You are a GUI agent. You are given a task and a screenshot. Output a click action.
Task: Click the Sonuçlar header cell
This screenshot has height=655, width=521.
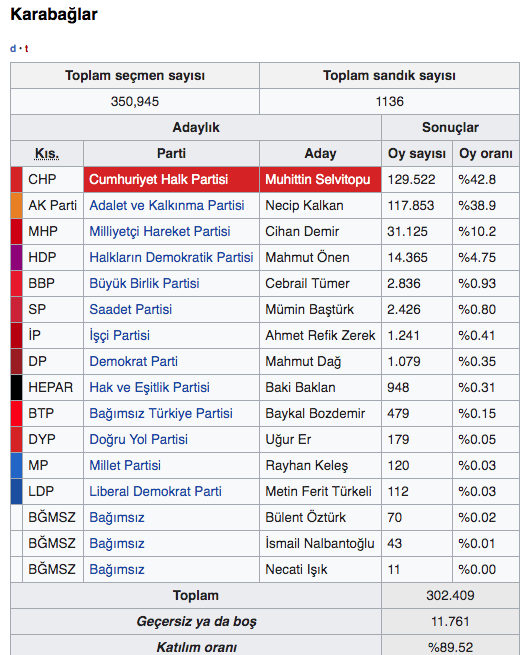[450, 127]
